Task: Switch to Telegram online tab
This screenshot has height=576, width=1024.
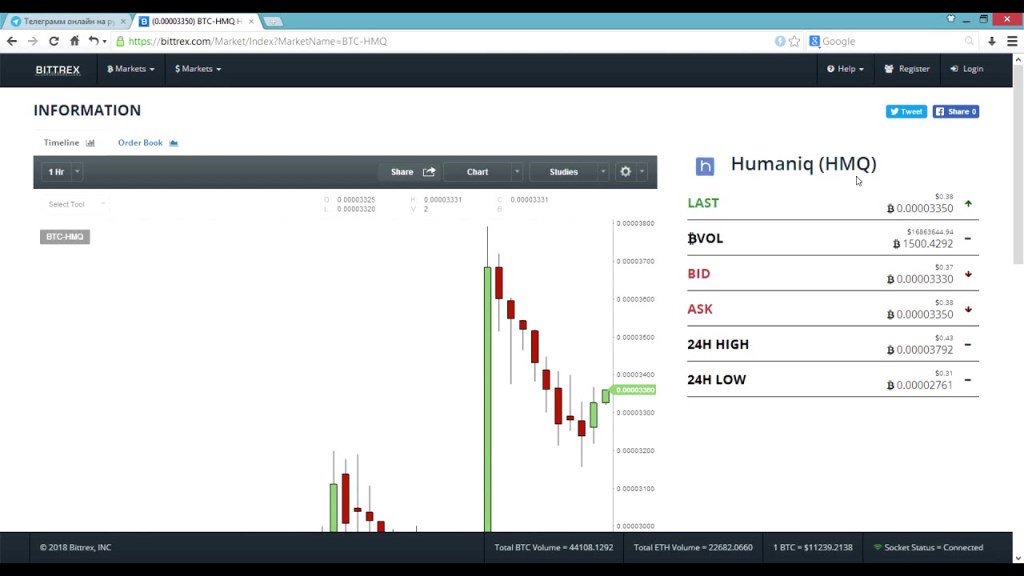Action: coord(67,22)
